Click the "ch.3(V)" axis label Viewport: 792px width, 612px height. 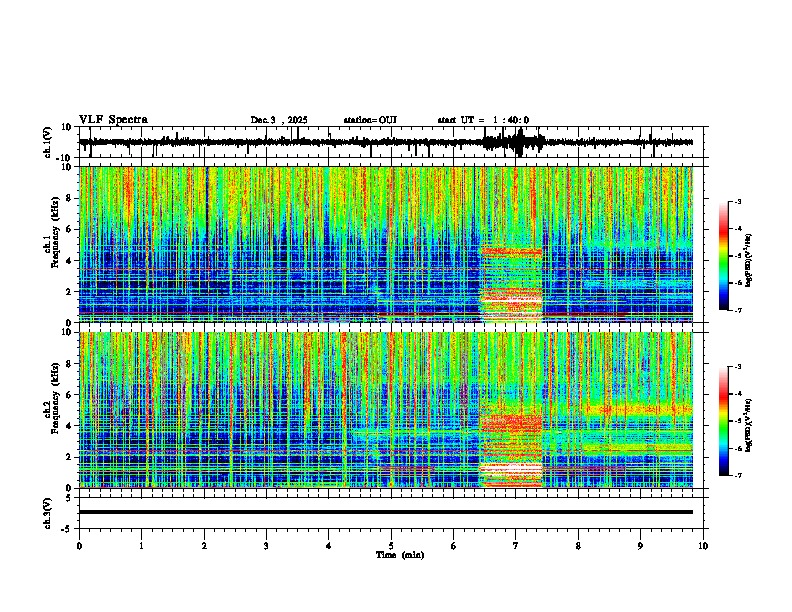click(x=48, y=513)
